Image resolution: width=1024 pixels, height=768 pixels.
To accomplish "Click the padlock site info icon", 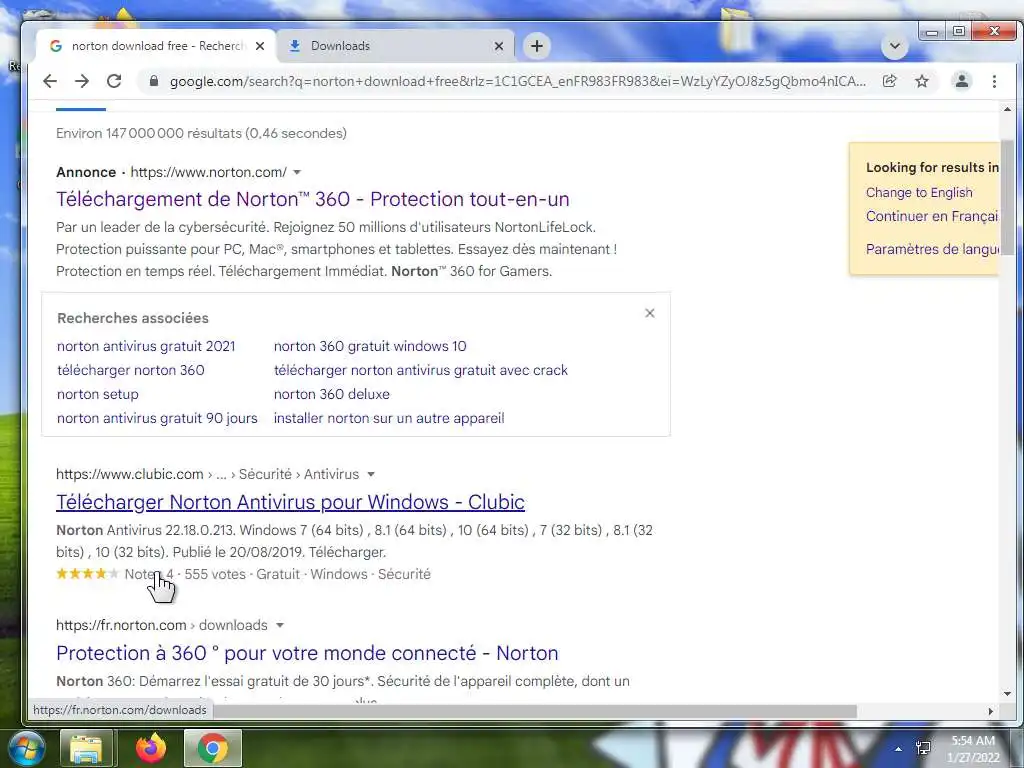I will point(153,81).
